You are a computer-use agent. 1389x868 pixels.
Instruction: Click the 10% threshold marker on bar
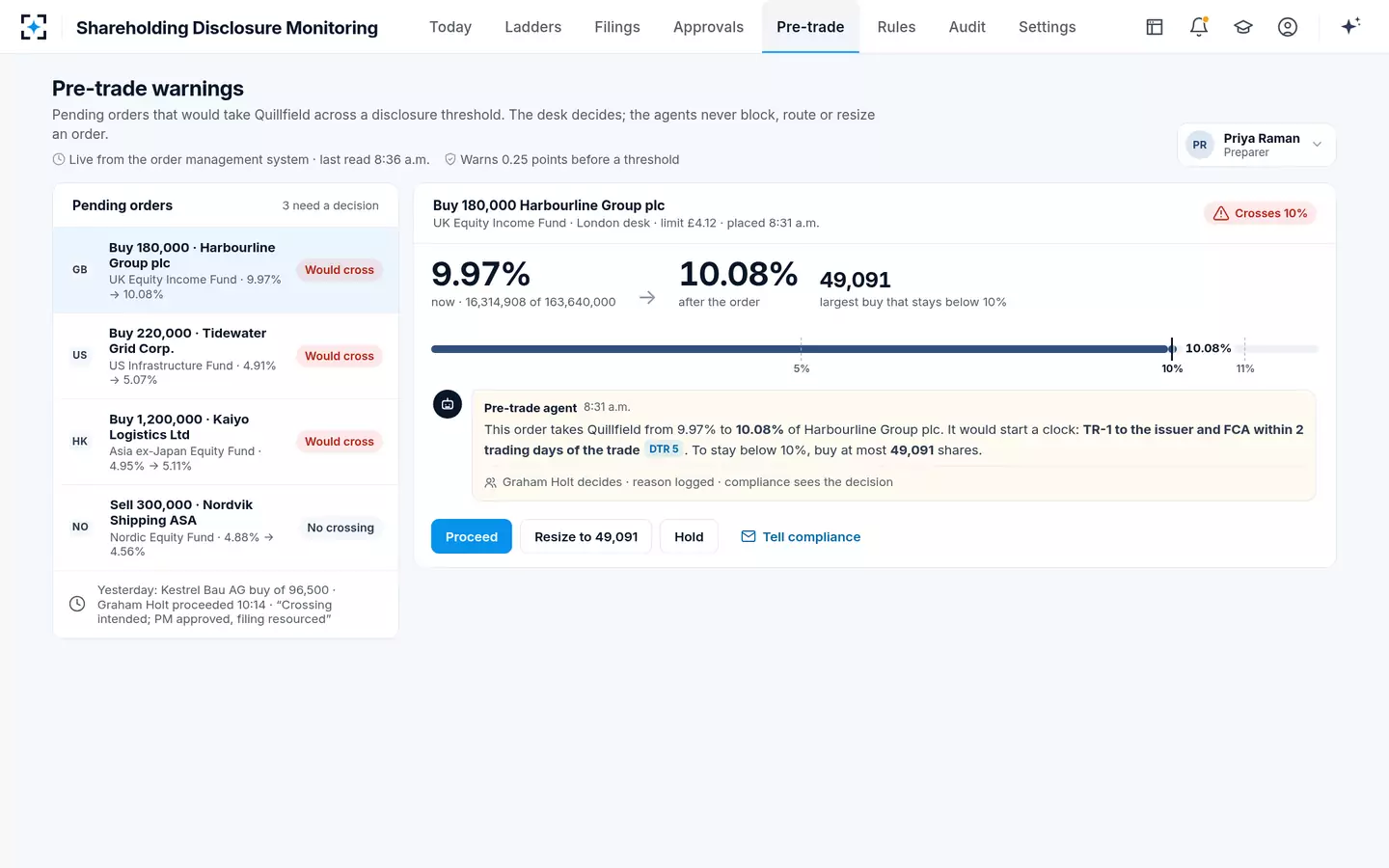1172,349
